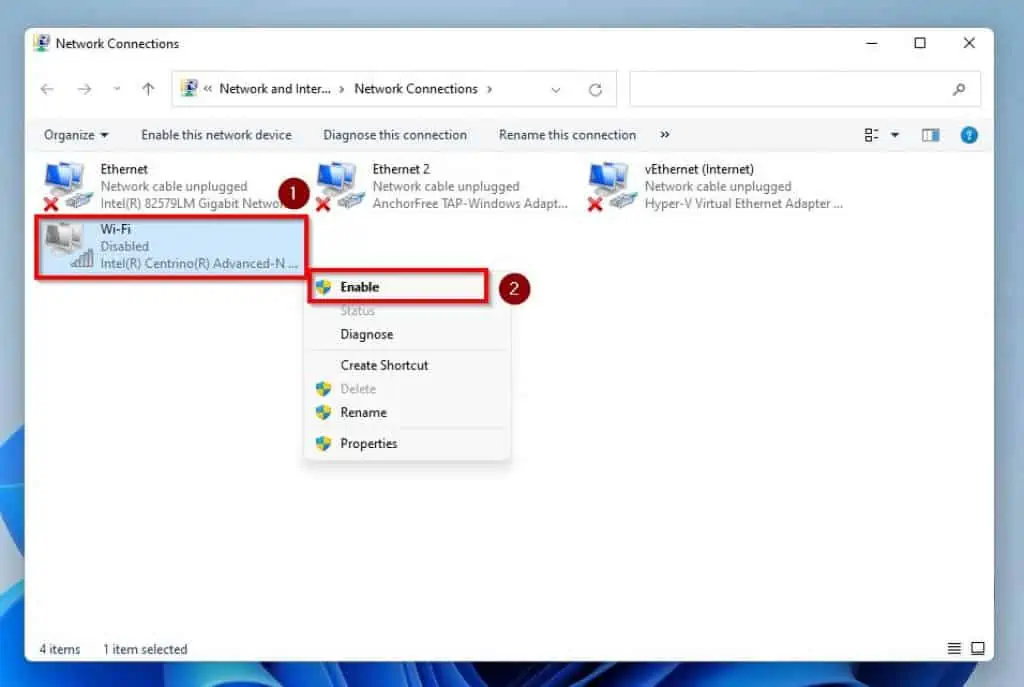This screenshot has width=1024, height=687.
Task: Open the Organize dropdown
Action: pyautogui.click(x=75, y=135)
